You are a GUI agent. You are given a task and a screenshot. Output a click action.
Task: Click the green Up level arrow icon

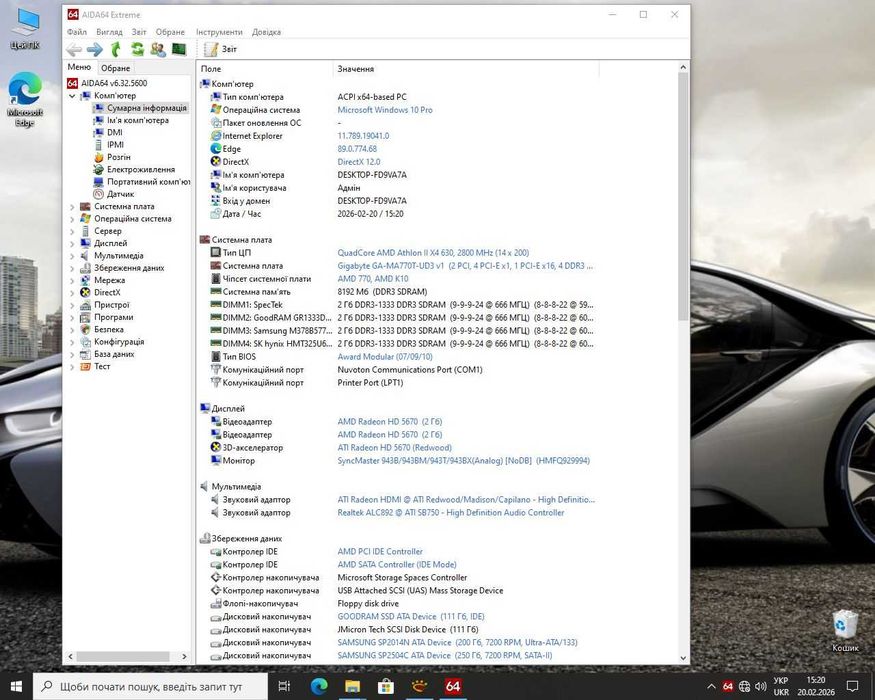pyautogui.click(x=116, y=50)
